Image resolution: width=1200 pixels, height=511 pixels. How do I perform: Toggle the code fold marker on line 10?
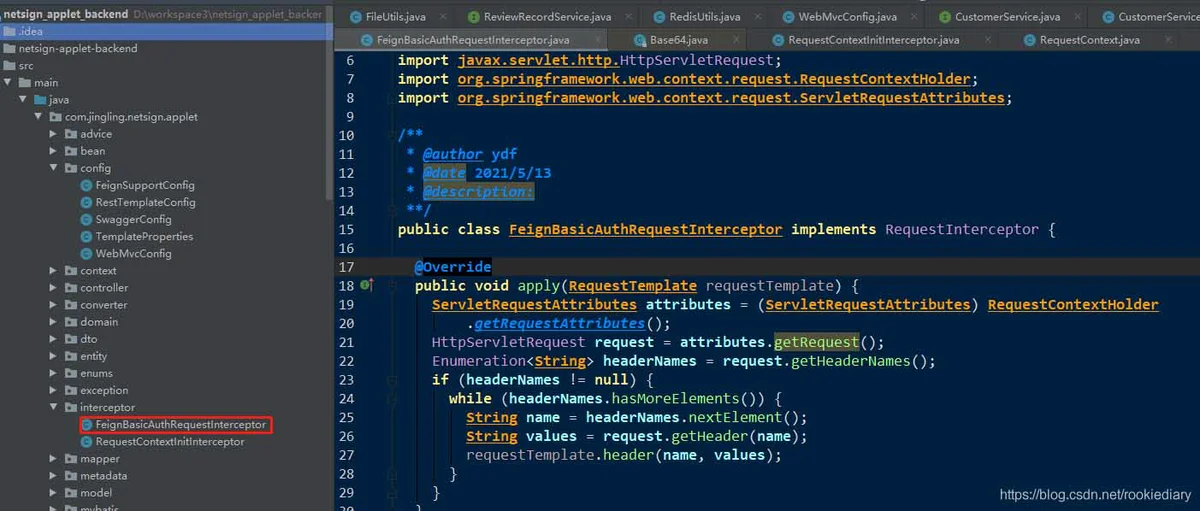point(391,135)
